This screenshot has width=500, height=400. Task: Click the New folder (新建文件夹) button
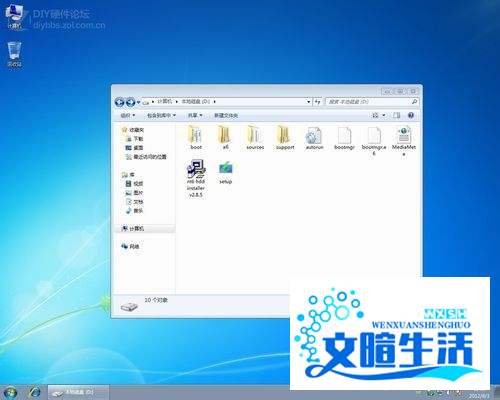pos(226,115)
